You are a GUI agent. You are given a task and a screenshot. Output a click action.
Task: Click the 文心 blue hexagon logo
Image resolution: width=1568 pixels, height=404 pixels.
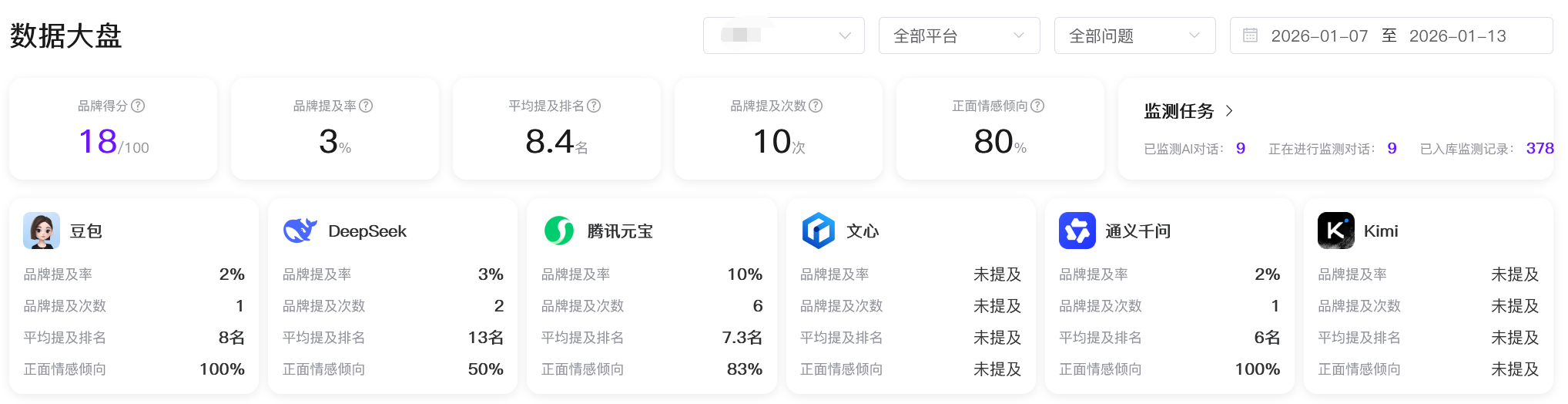click(x=818, y=231)
